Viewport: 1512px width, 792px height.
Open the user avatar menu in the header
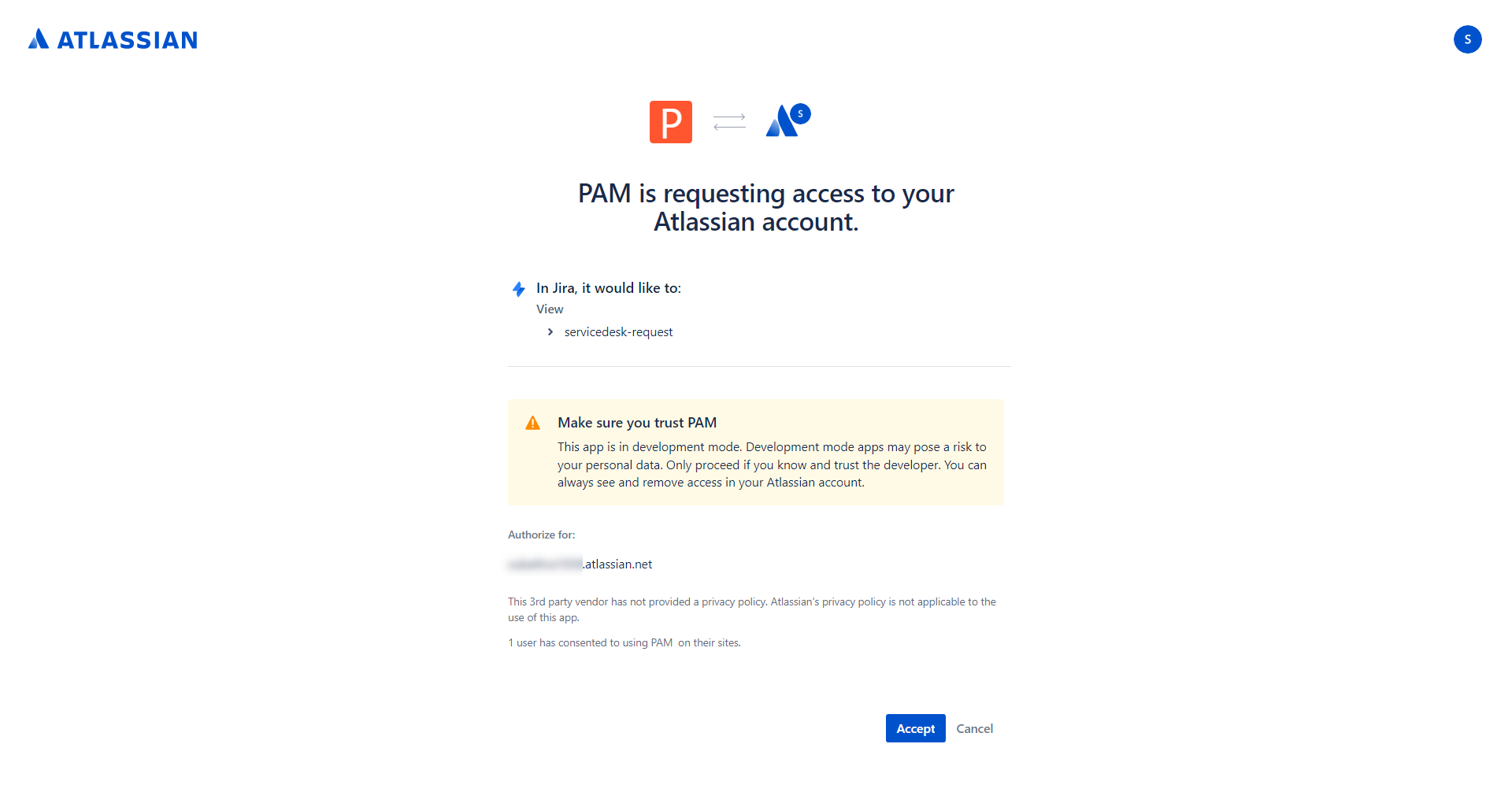tap(1467, 39)
